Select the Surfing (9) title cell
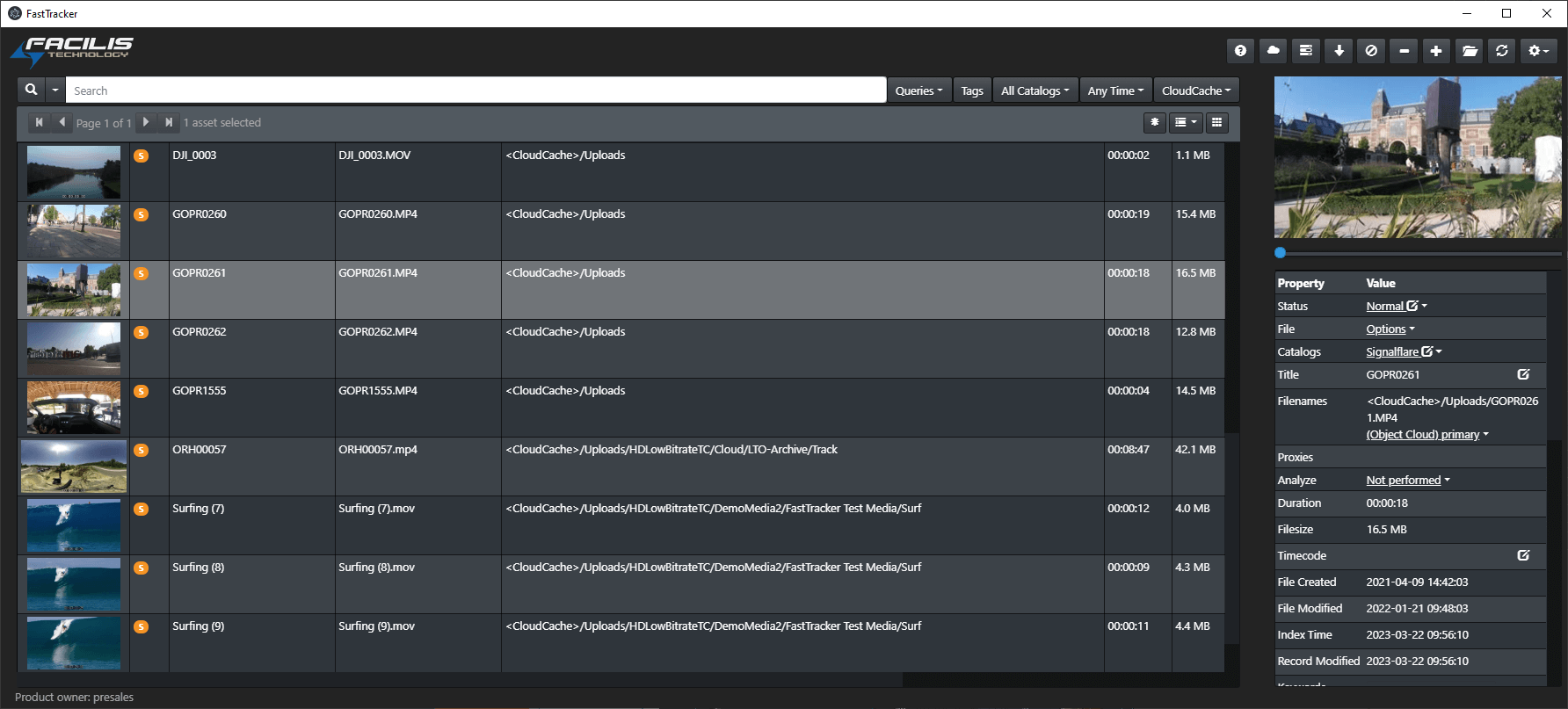 [x=252, y=643]
